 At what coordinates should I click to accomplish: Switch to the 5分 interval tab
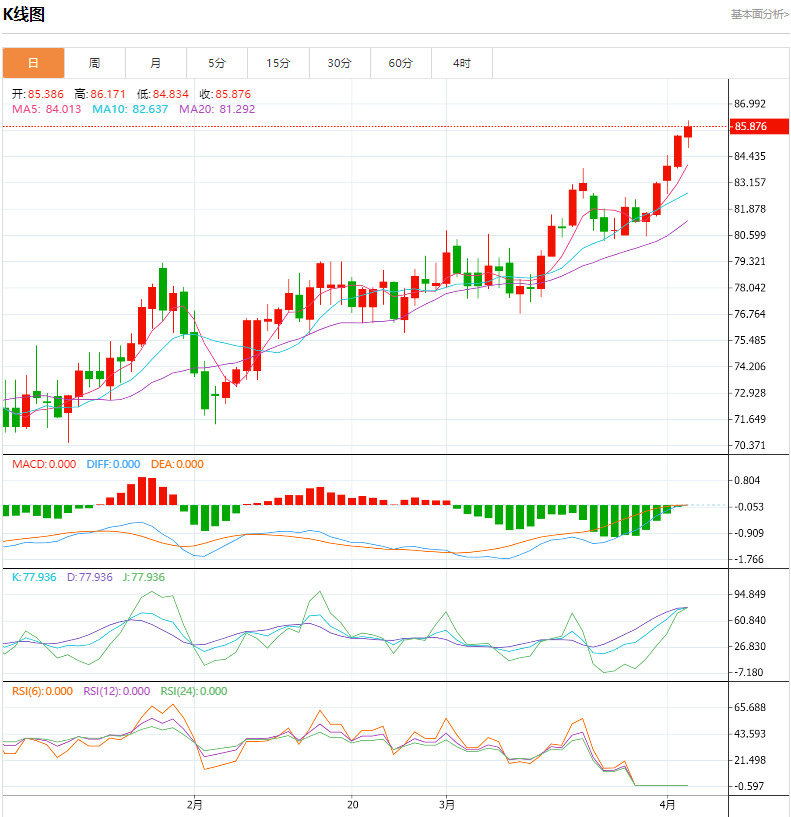(217, 63)
